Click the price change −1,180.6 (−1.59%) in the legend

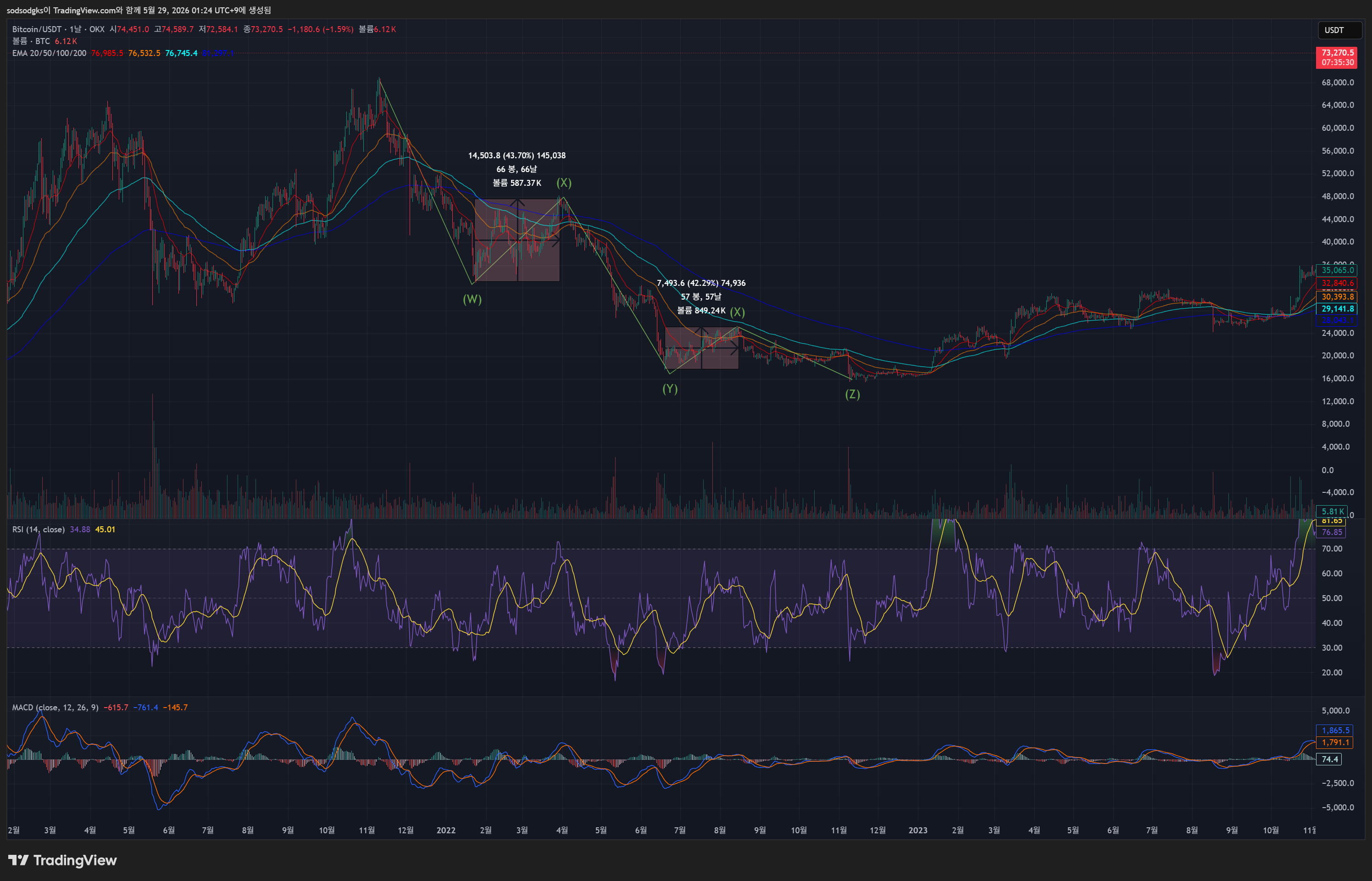[x=320, y=29]
